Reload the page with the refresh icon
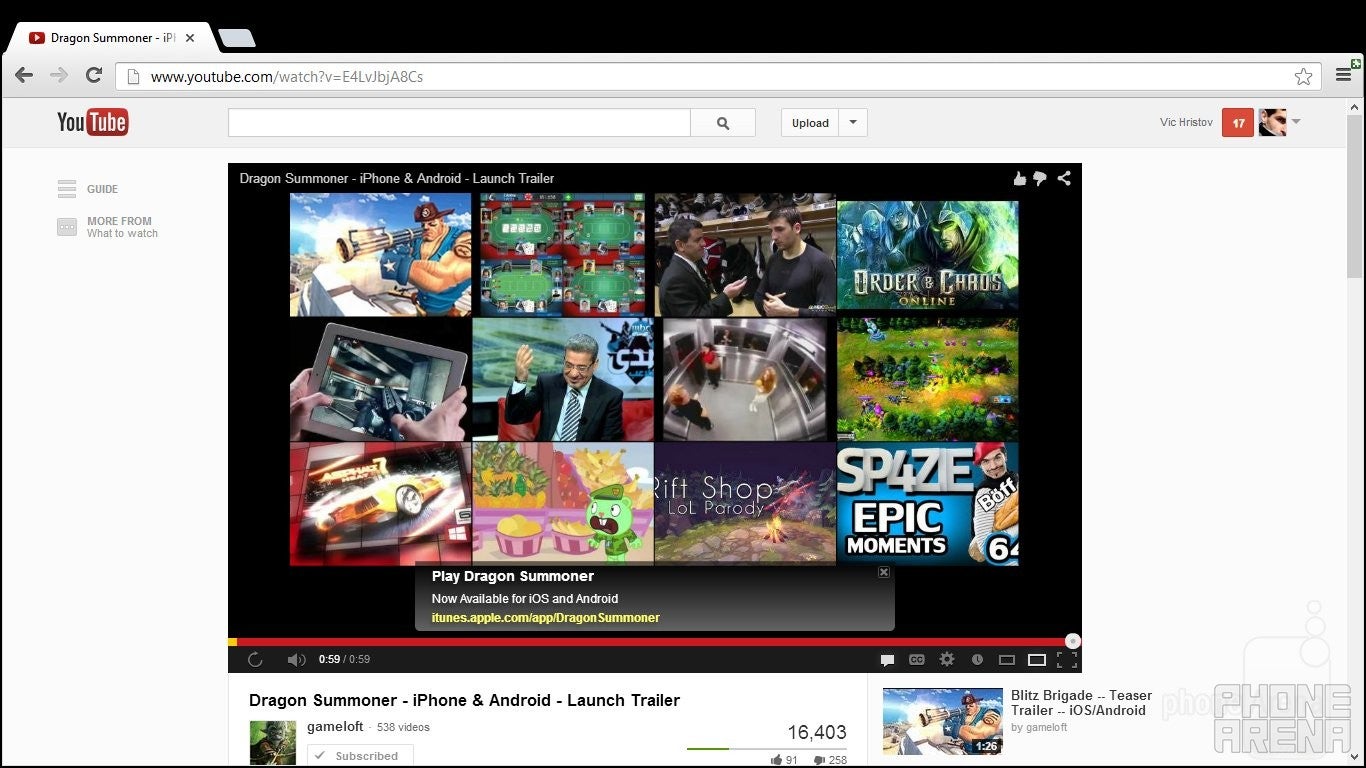This screenshot has width=1366, height=768. click(94, 76)
